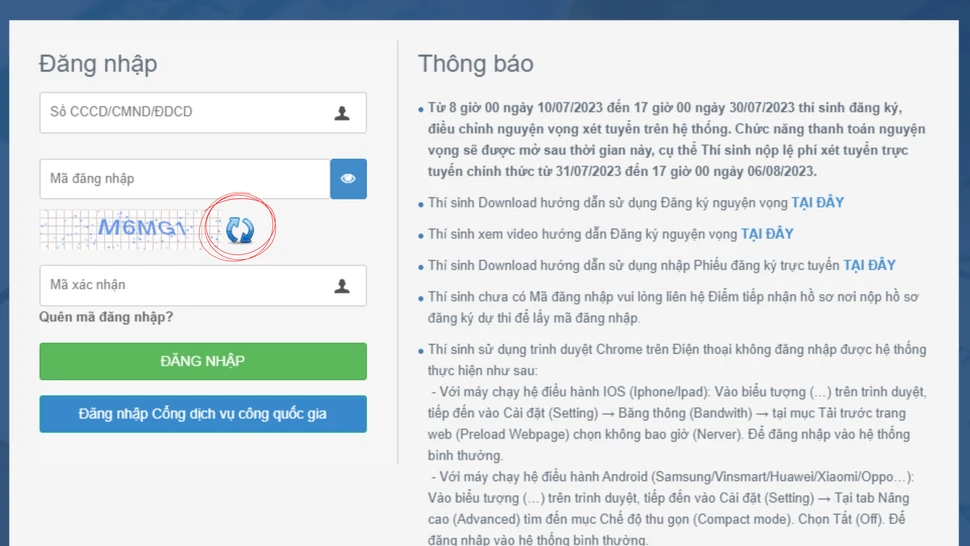Open TẠI ĐÂY link for Phiếu đăng ký trực tuyến
This screenshot has height=546, width=970.
coord(869,265)
